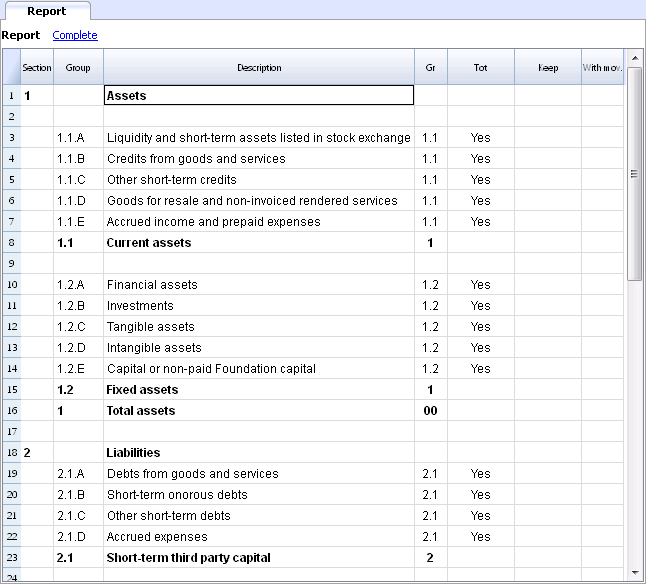This screenshot has height=584, width=646.
Task: Click 'Other short-term debts' cell
Action: pos(259,516)
